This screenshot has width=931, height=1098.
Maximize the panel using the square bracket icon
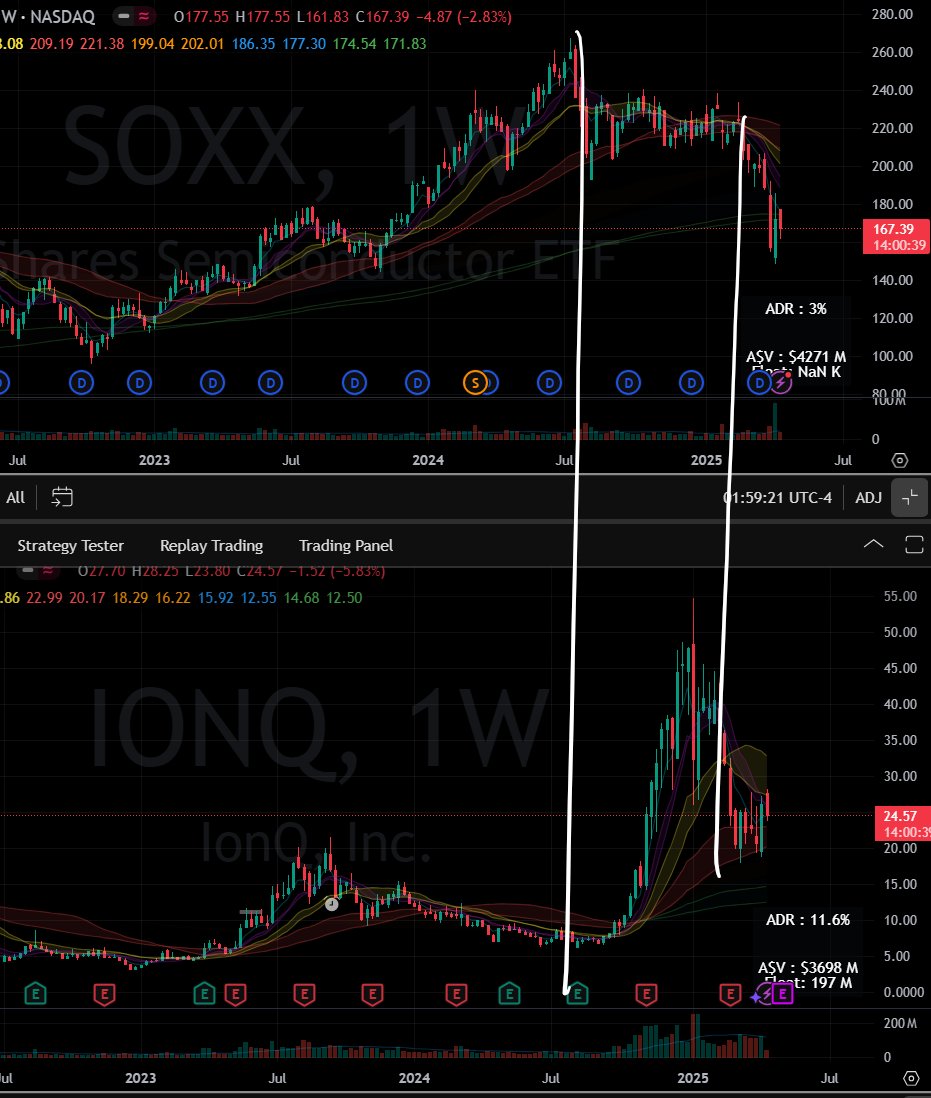914,544
